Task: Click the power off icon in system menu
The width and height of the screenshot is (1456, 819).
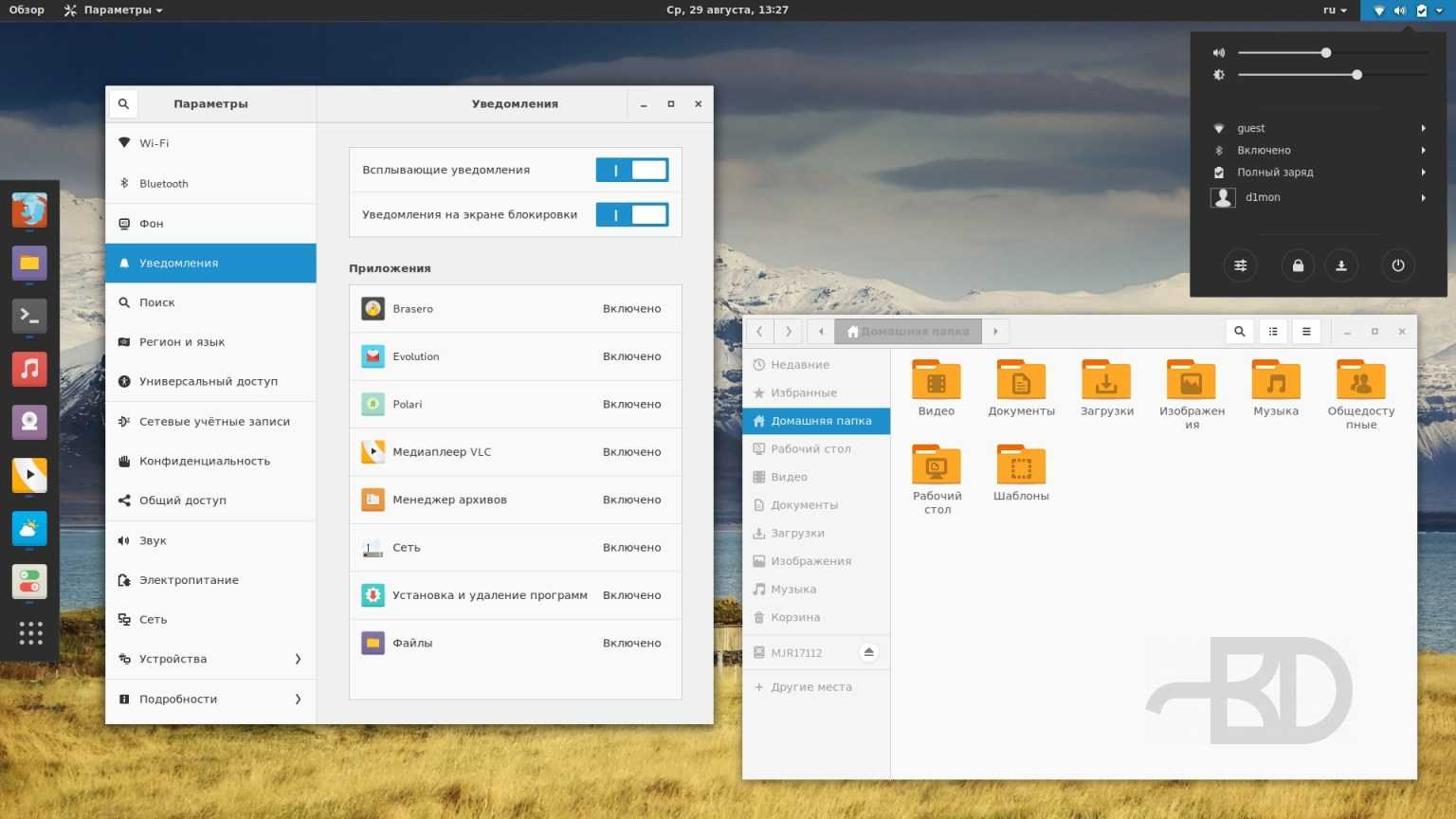Action: [x=1397, y=265]
